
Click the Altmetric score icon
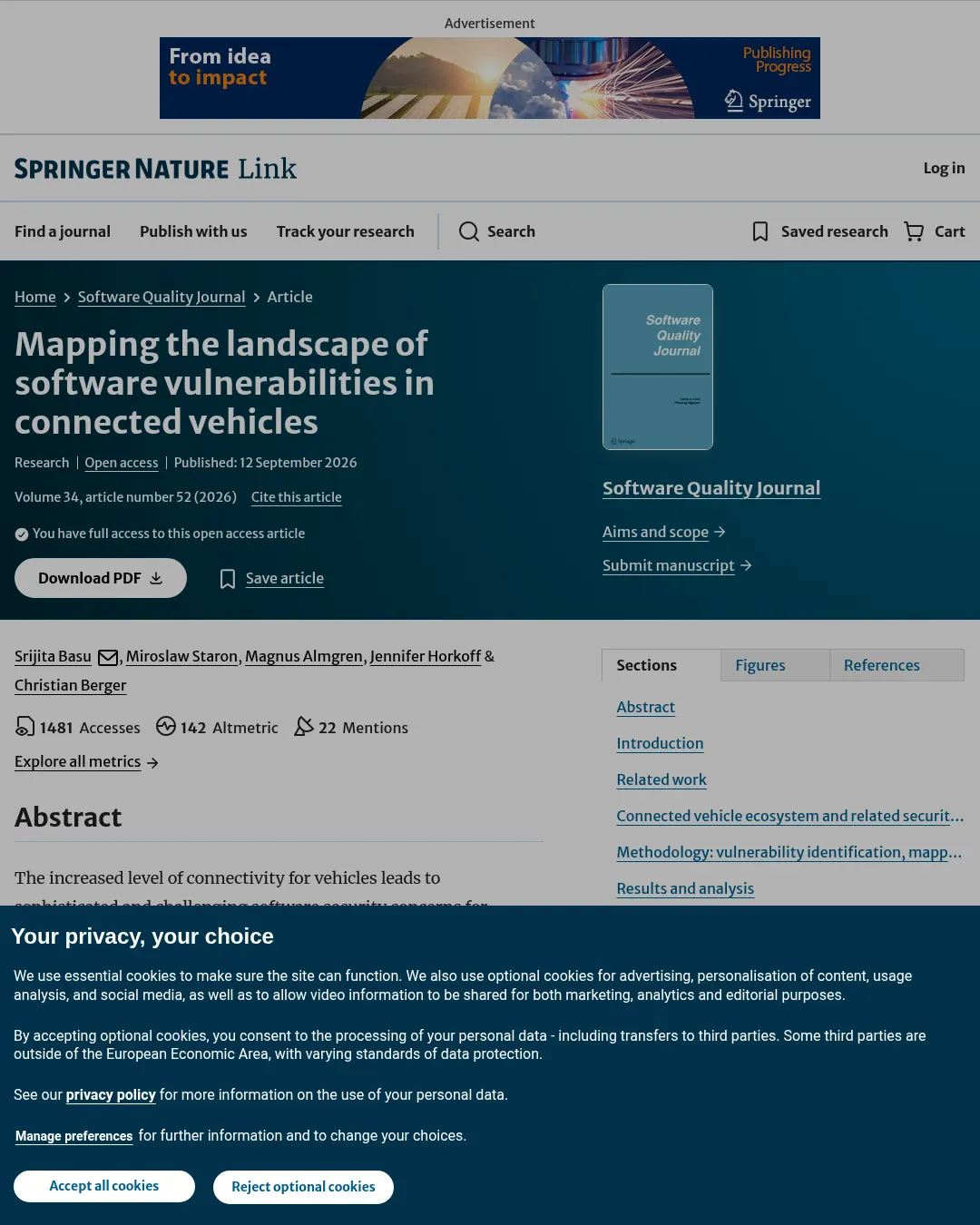tap(166, 727)
